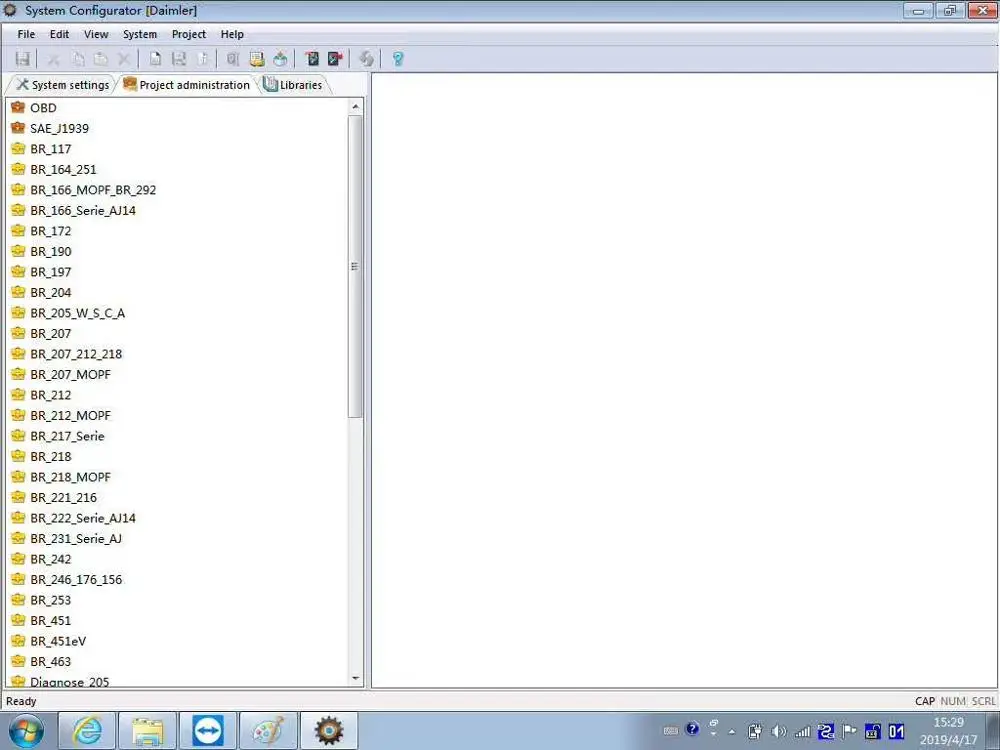Click the OBD project briefcase icon
The height and width of the screenshot is (750, 1000).
18,107
